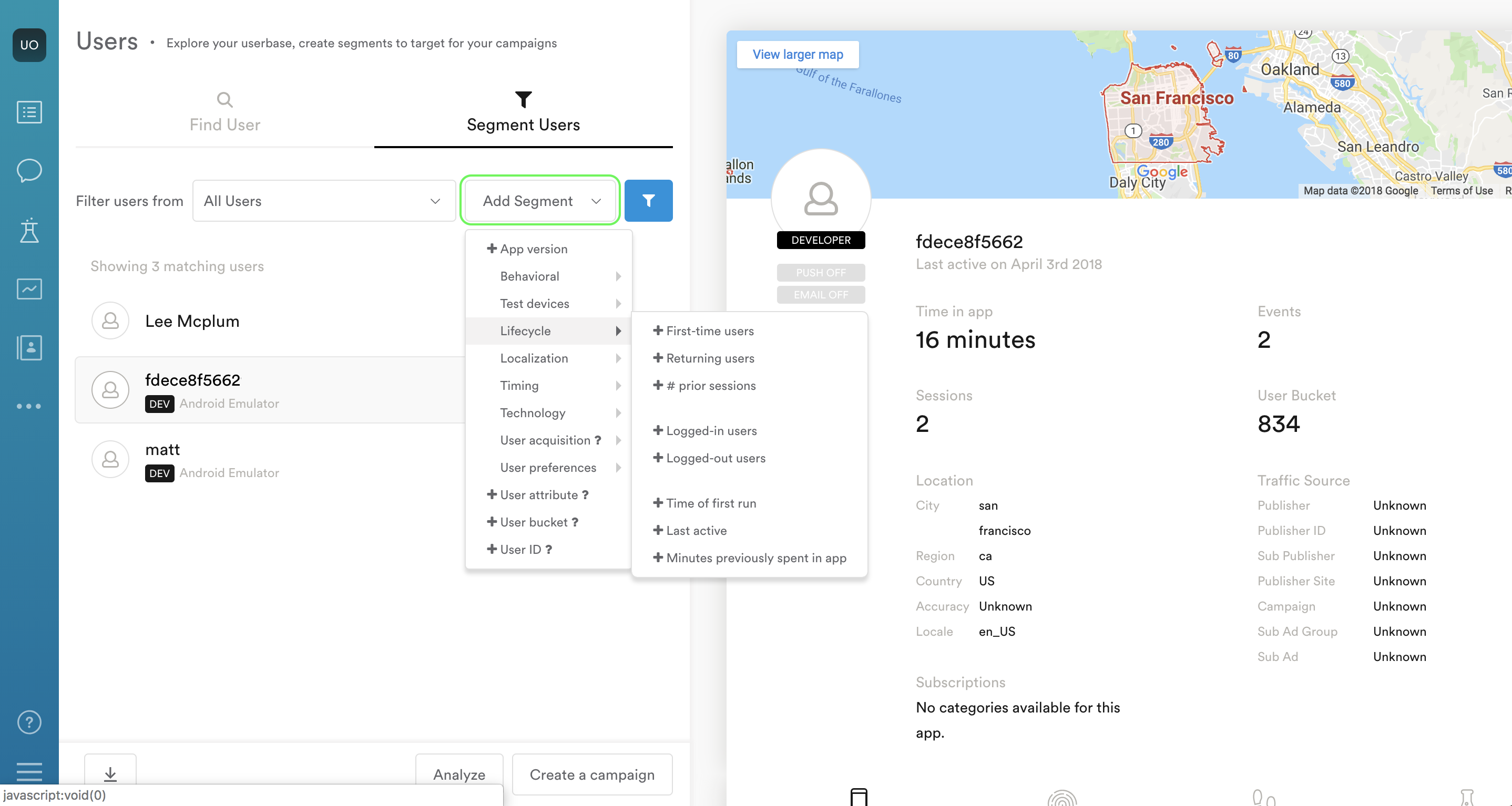Click the View larger map link
Screen dimensions: 1512x806
pos(797,55)
